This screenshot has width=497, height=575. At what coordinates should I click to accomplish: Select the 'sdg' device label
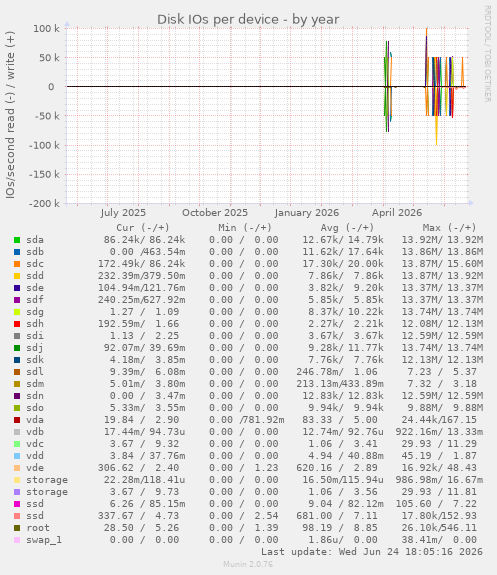[x=35, y=312]
